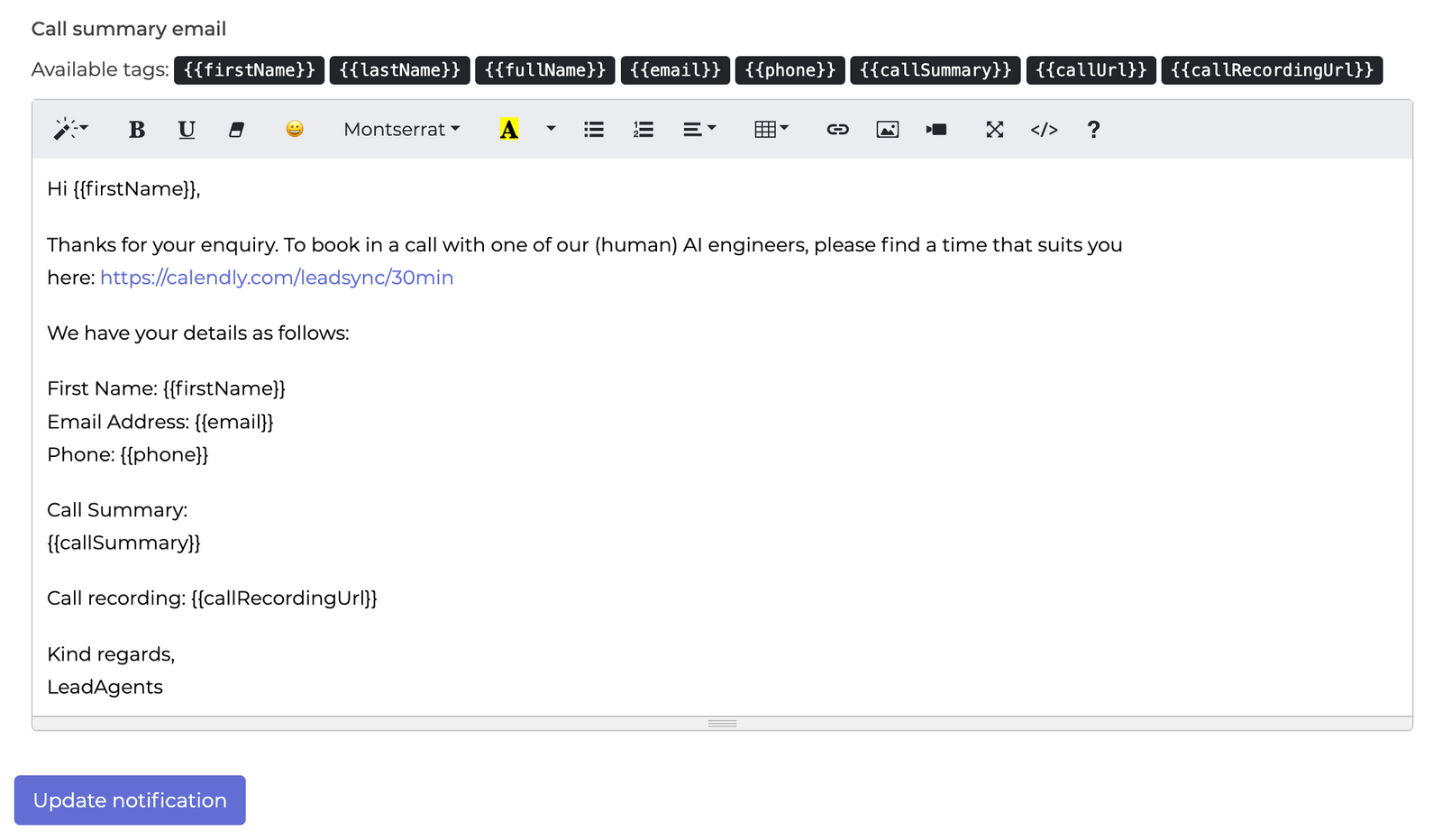Click the insert video icon
Screen dimensions: 1442x840
click(x=936, y=130)
